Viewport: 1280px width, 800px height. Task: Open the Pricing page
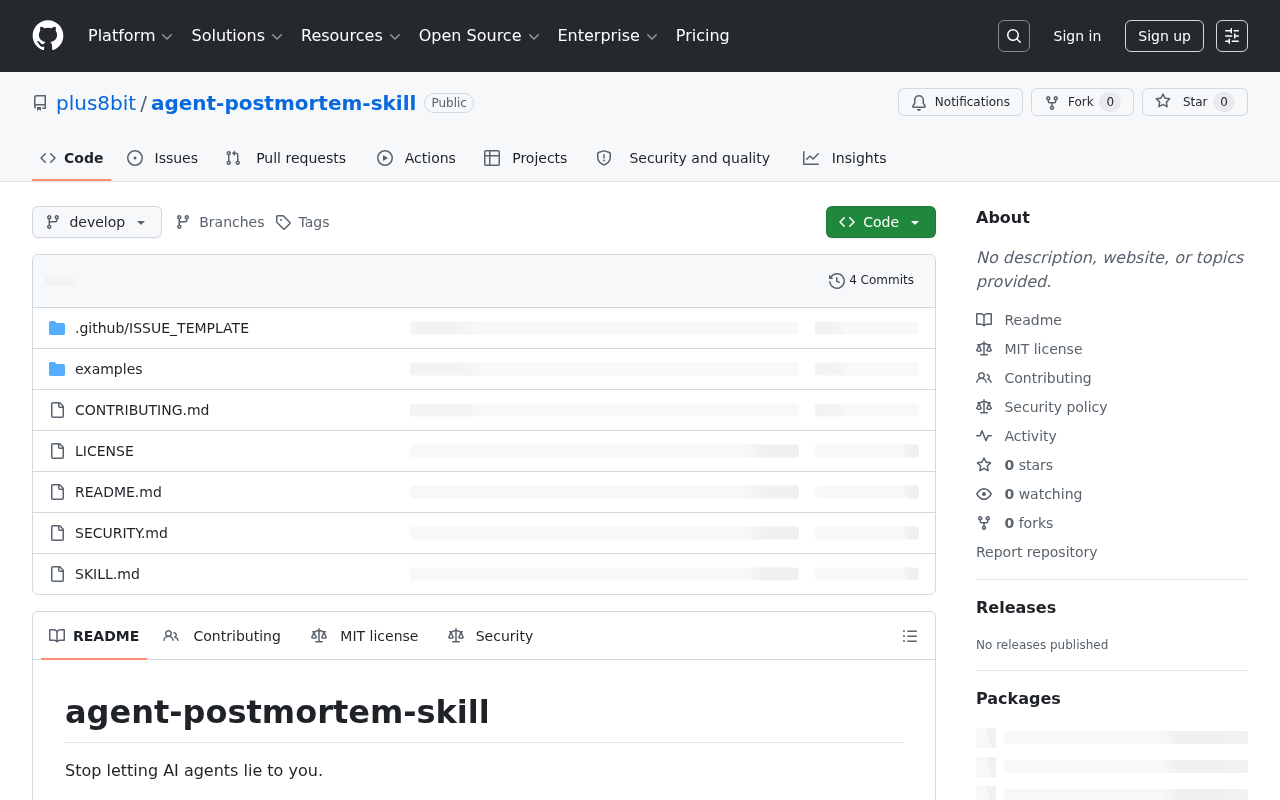[703, 36]
